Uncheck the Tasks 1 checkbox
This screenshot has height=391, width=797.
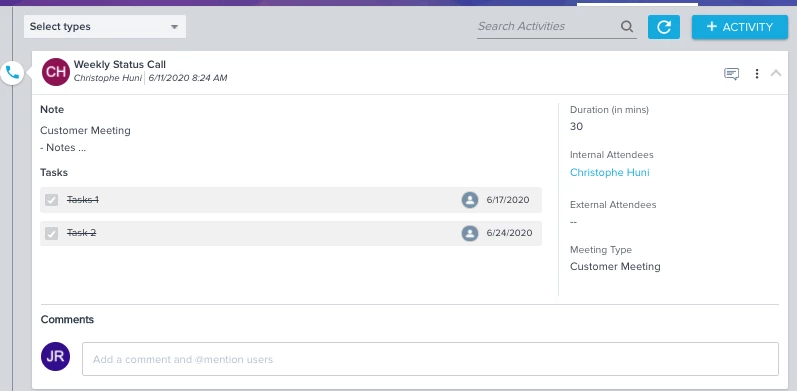[51, 200]
